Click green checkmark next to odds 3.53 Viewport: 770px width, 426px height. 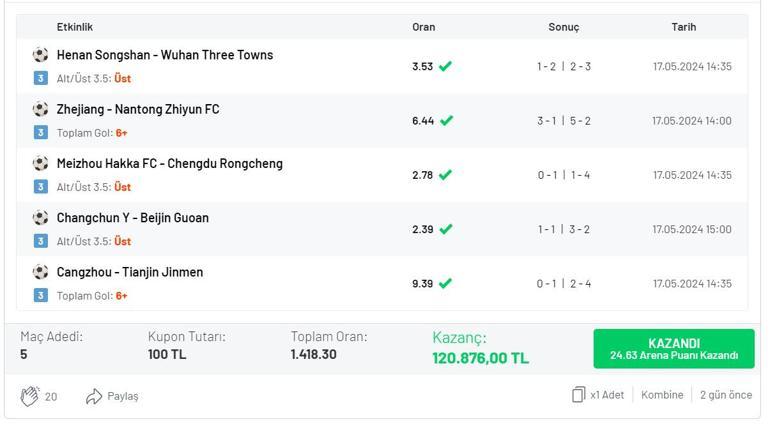[x=445, y=66]
